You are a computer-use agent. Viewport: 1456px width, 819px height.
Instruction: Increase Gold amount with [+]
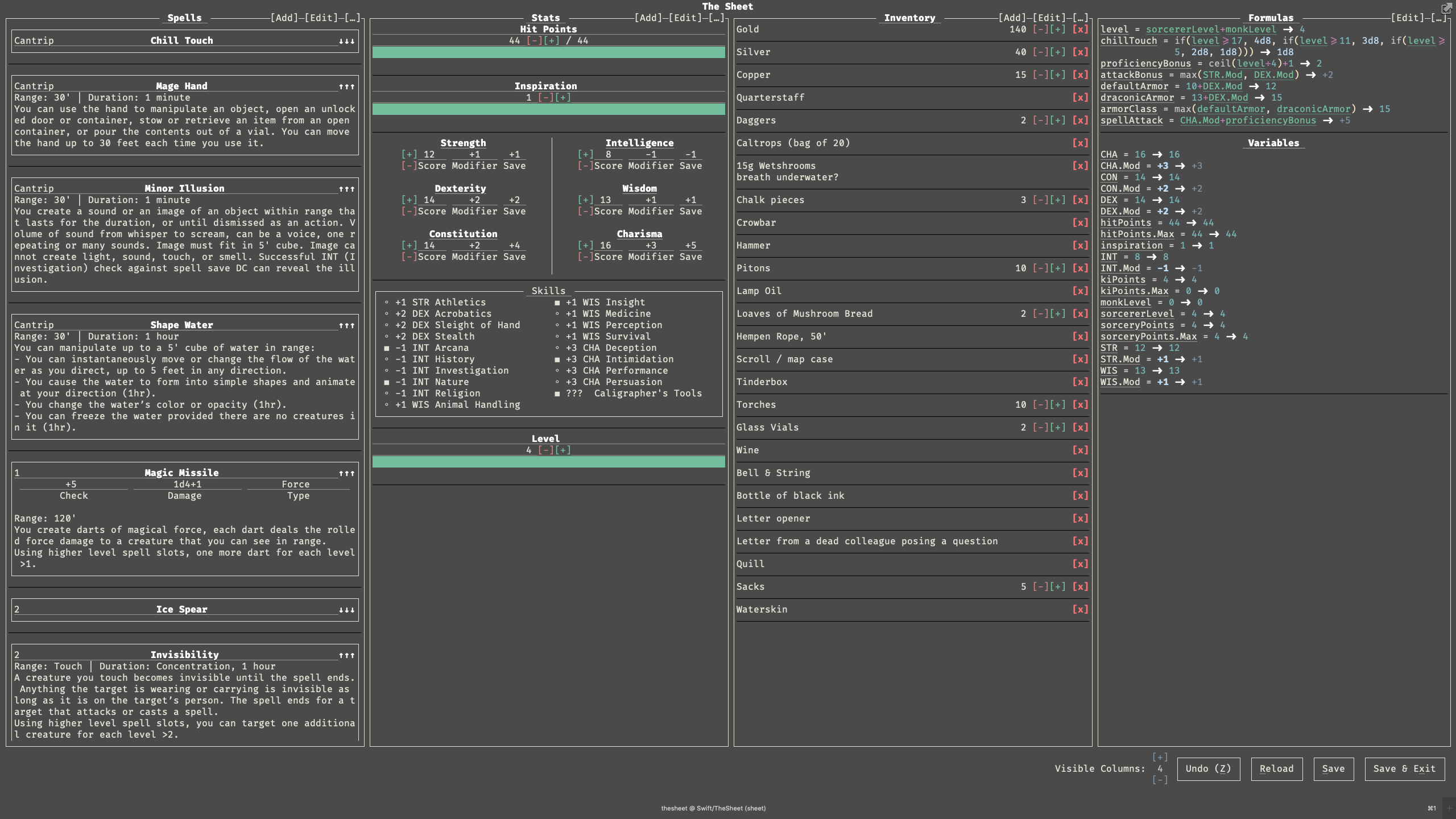[1057, 29]
